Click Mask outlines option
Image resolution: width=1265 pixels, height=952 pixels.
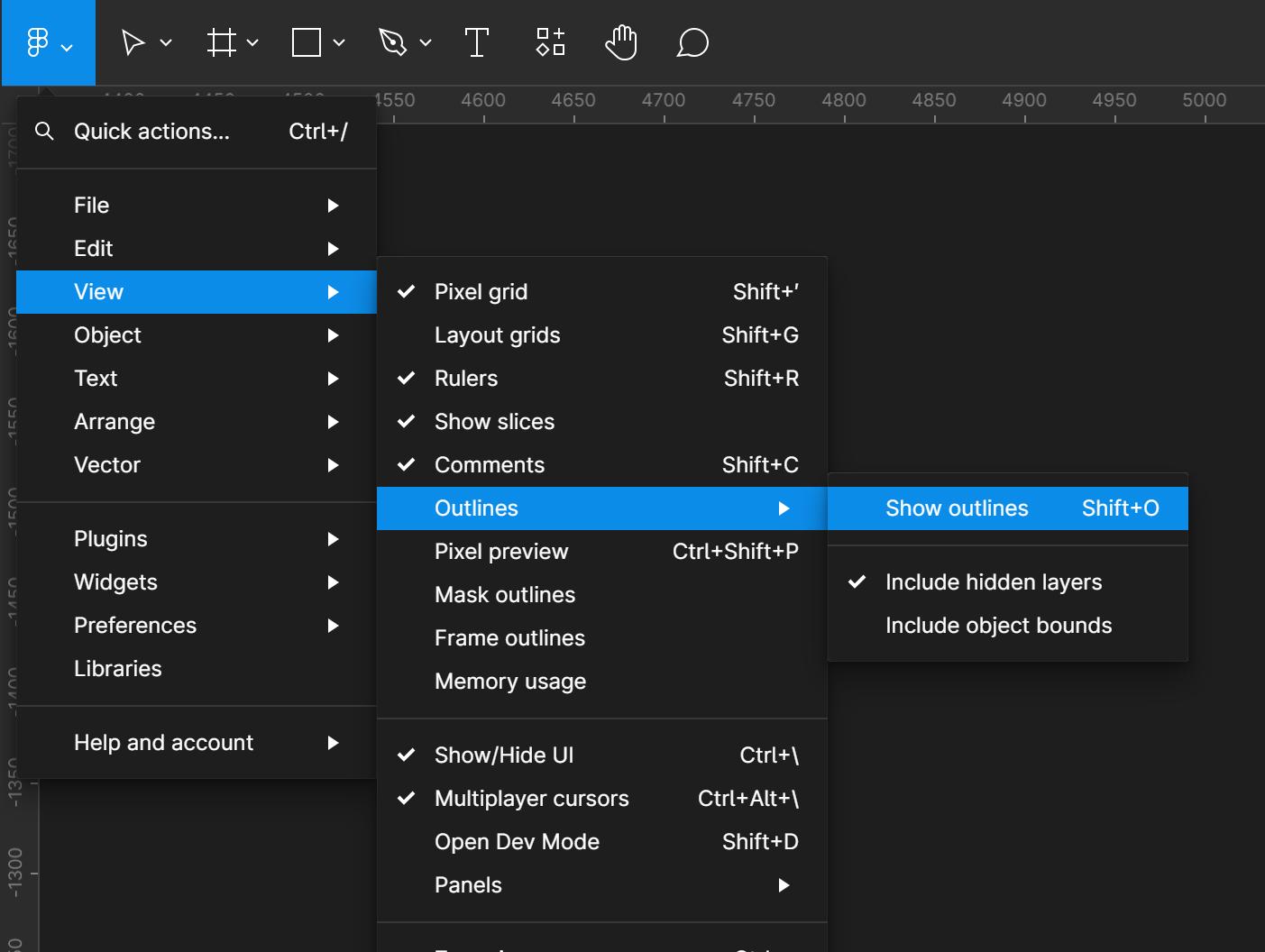(602, 595)
